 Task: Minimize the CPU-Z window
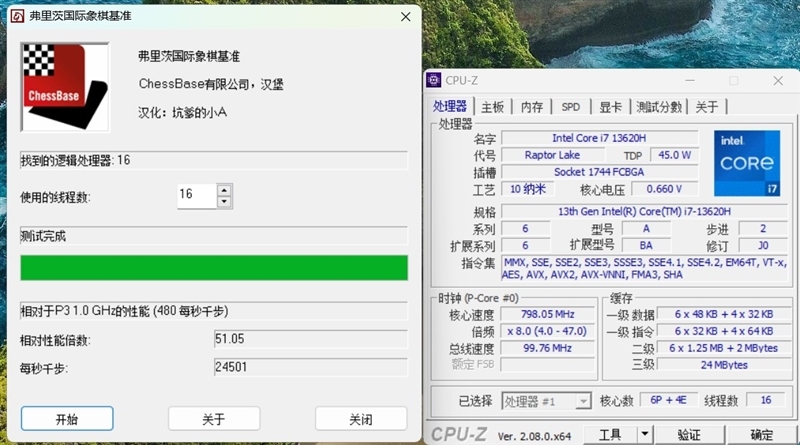pos(690,81)
